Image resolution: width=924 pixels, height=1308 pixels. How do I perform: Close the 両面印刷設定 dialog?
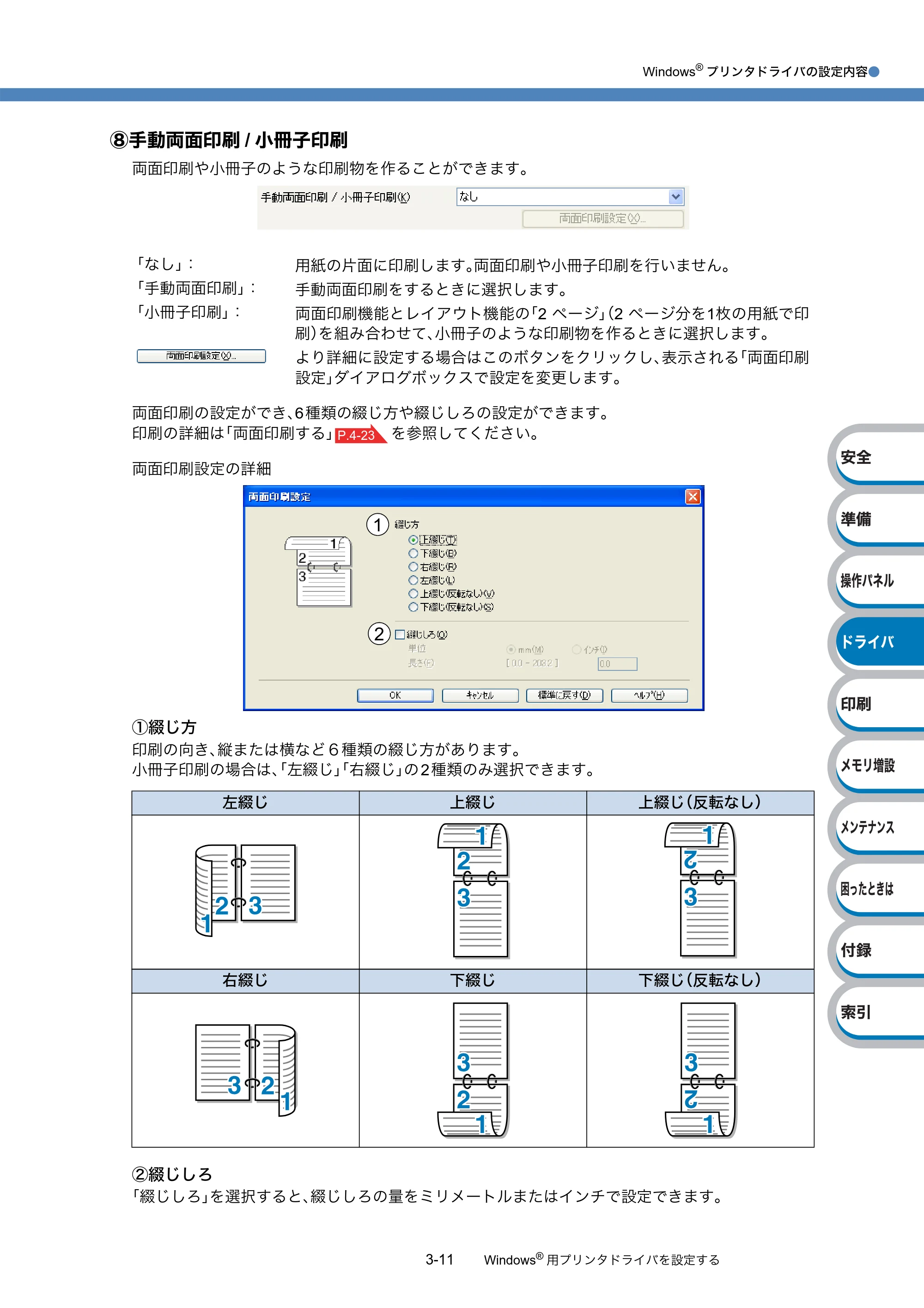coord(692,496)
